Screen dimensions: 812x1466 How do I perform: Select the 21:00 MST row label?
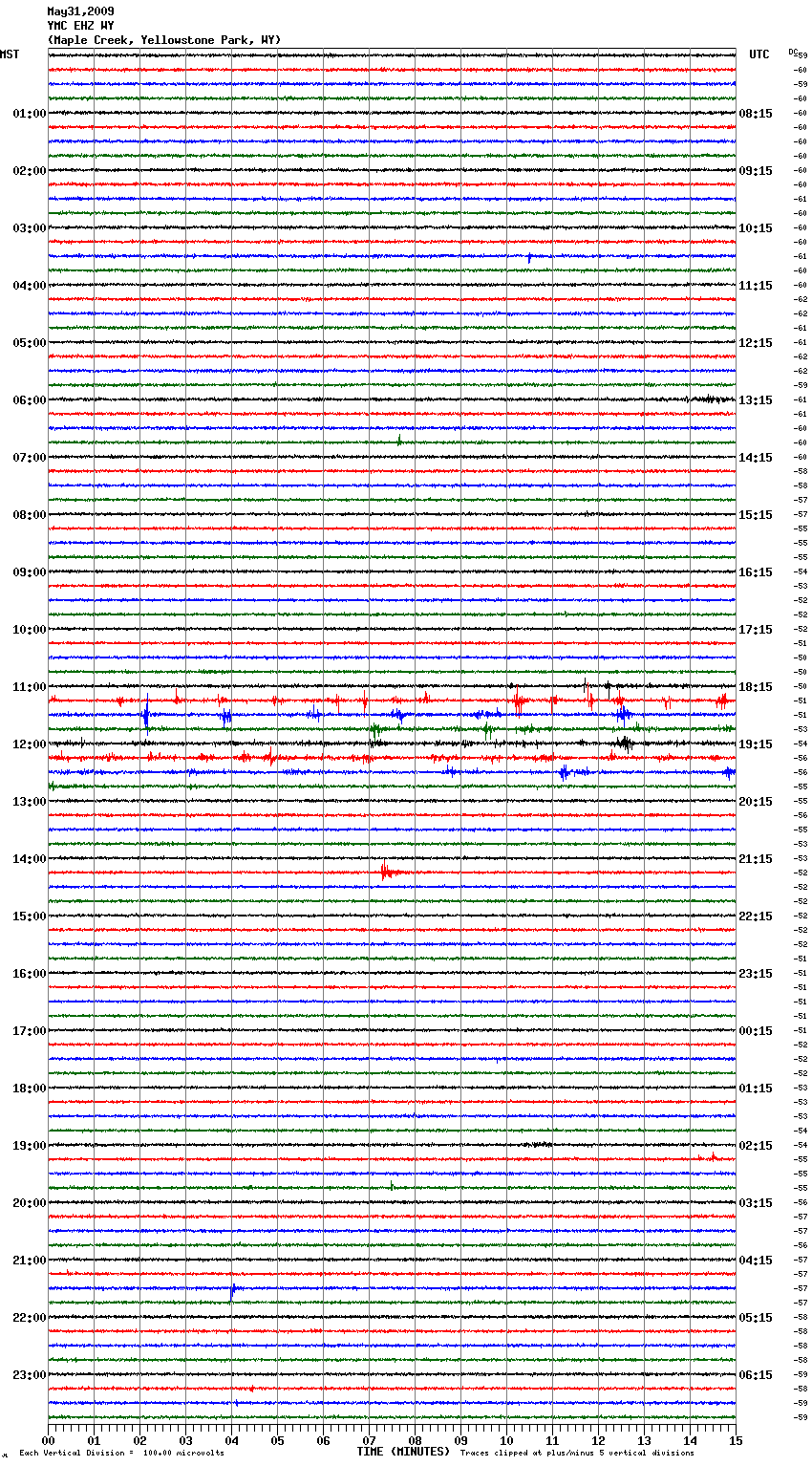tap(30, 1261)
